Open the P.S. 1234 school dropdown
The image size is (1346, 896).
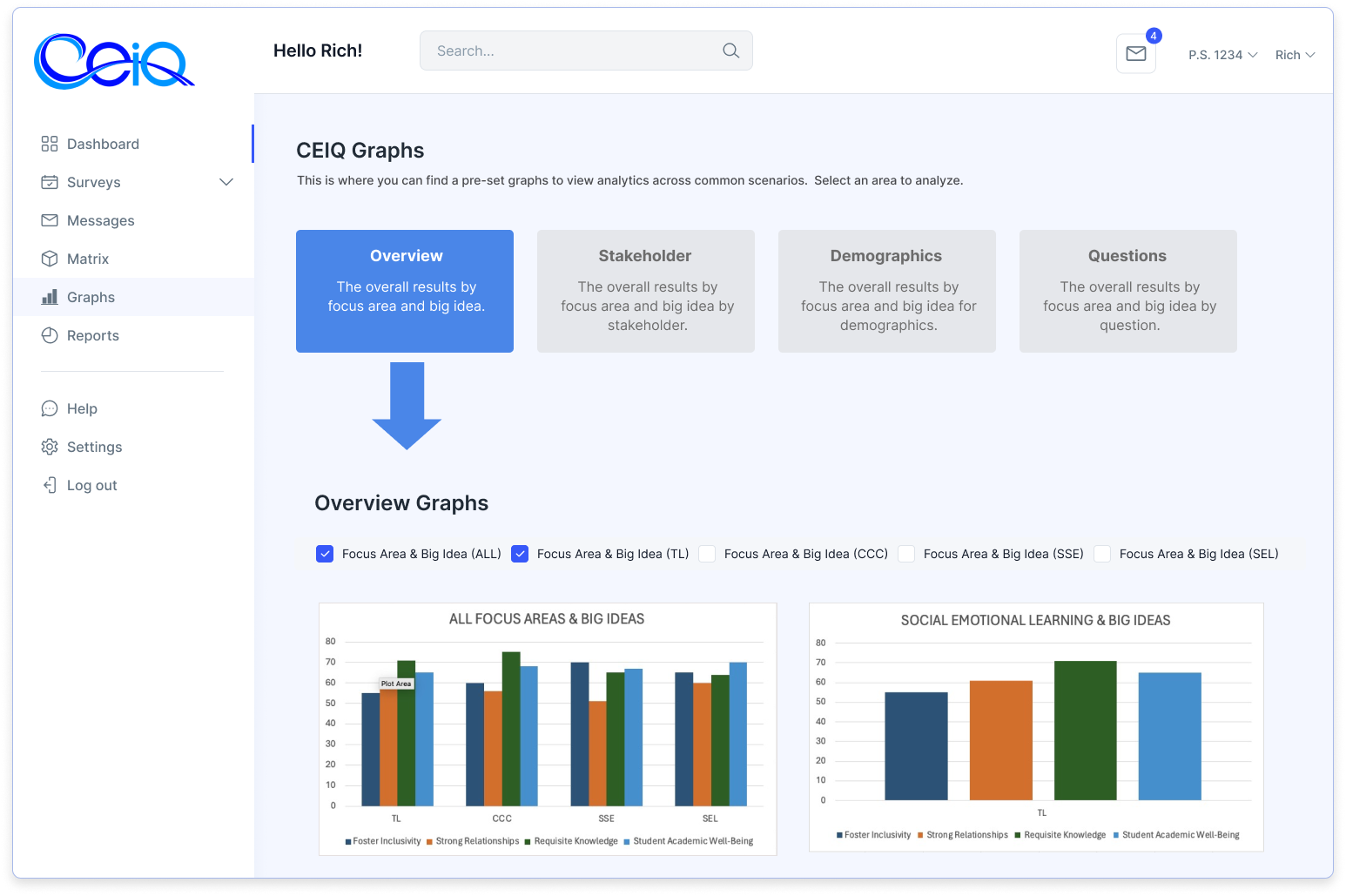[1222, 55]
